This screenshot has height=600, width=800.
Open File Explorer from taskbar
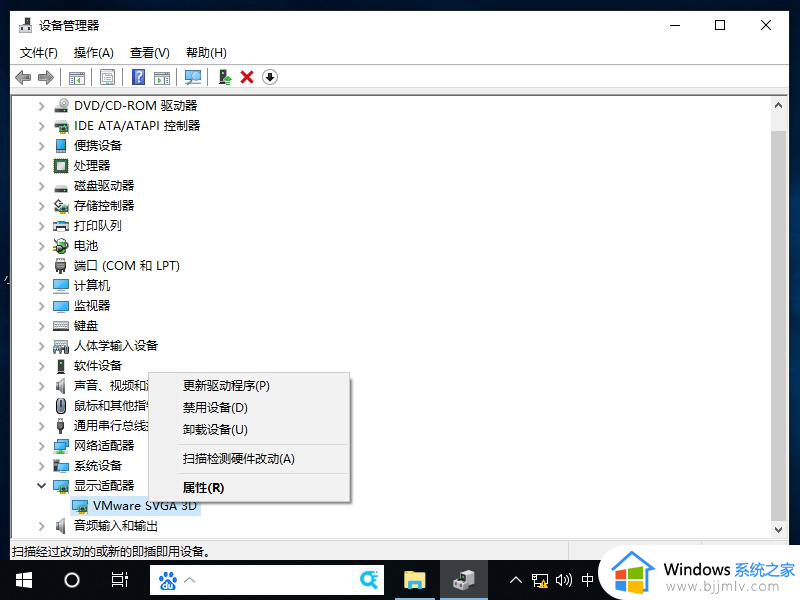click(415, 580)
